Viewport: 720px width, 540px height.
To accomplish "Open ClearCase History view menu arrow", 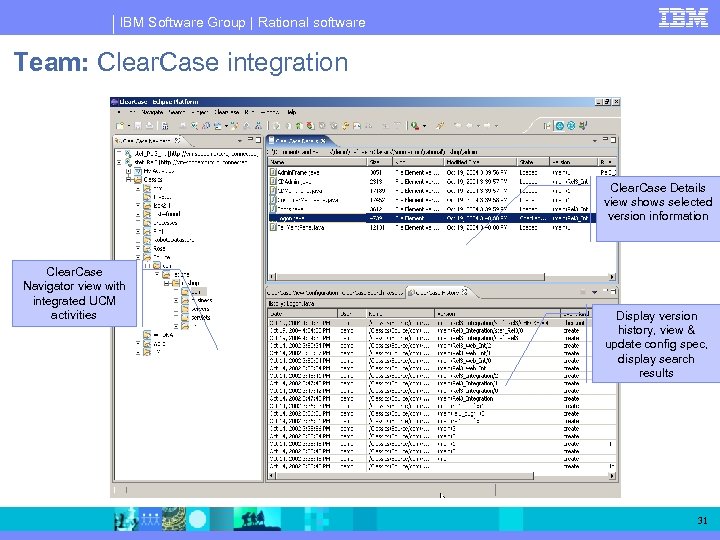I will [x=595, y=292].
